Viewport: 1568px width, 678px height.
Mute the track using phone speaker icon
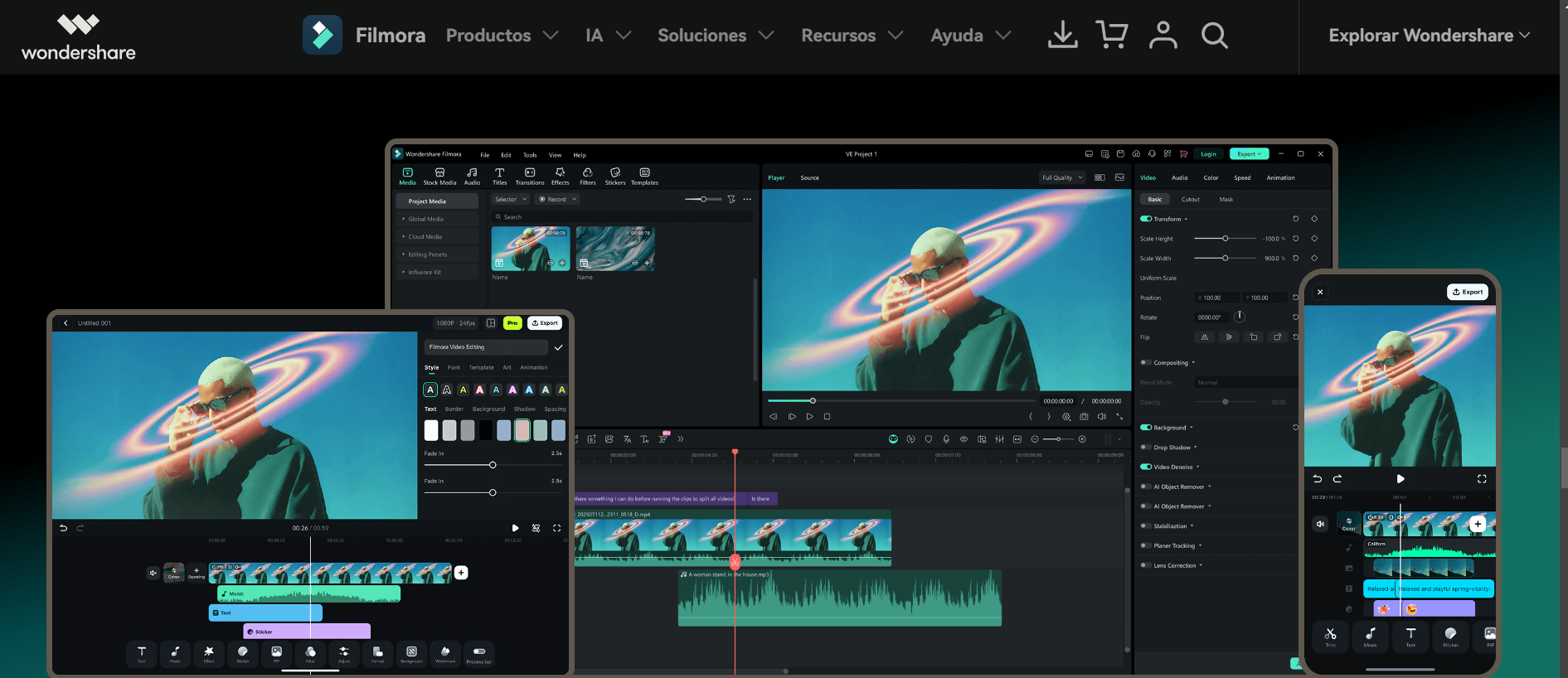(x=1320, y=524)
